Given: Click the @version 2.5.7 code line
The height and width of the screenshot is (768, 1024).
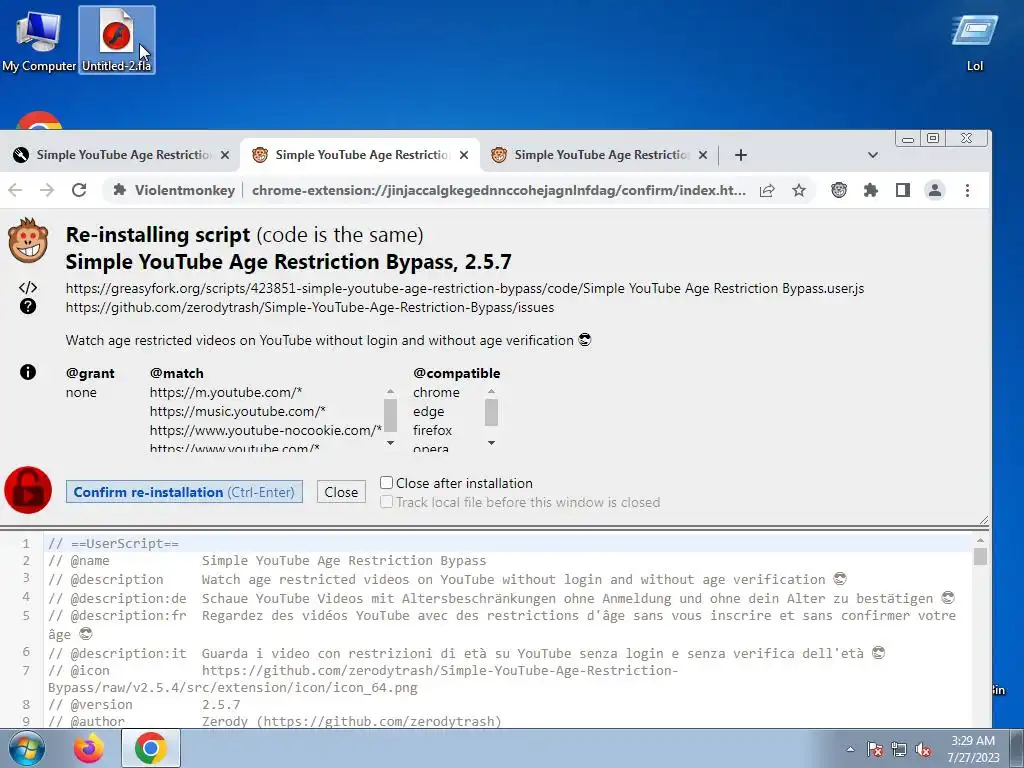Looking at the screenshot, I should click(x=144, y=705).
